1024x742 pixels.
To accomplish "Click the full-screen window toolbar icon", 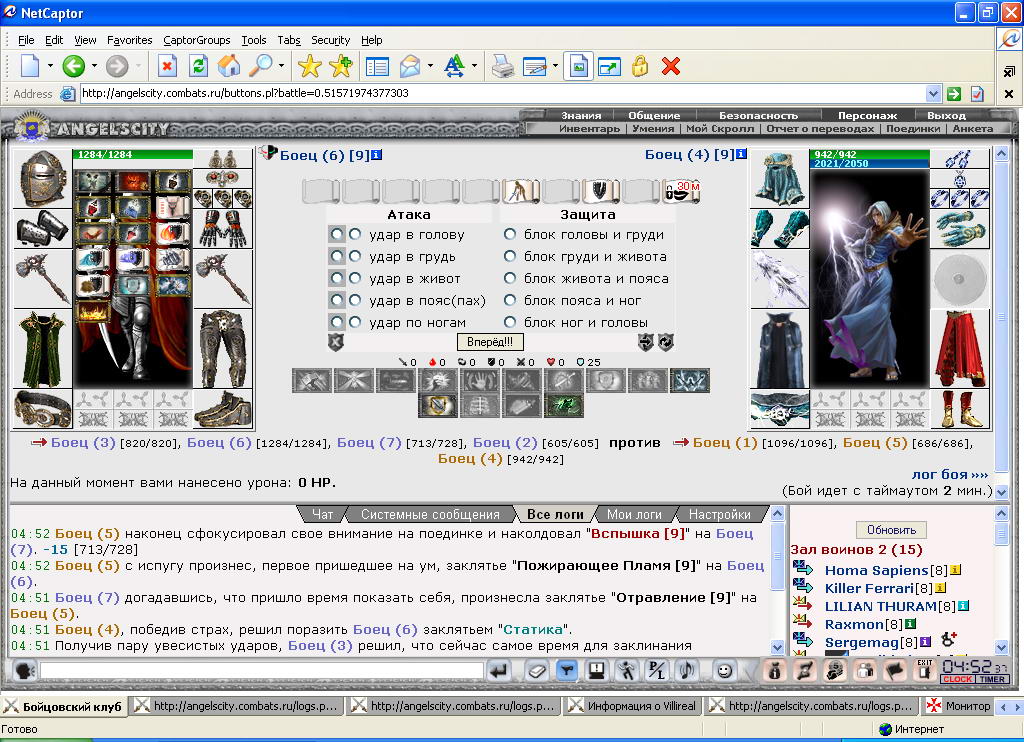I will 609,66.
